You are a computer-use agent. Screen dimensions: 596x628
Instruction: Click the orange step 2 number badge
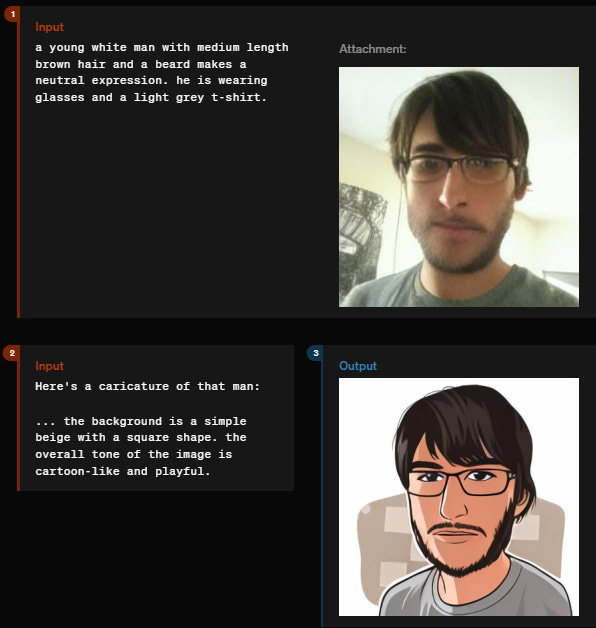click(12, 353)
